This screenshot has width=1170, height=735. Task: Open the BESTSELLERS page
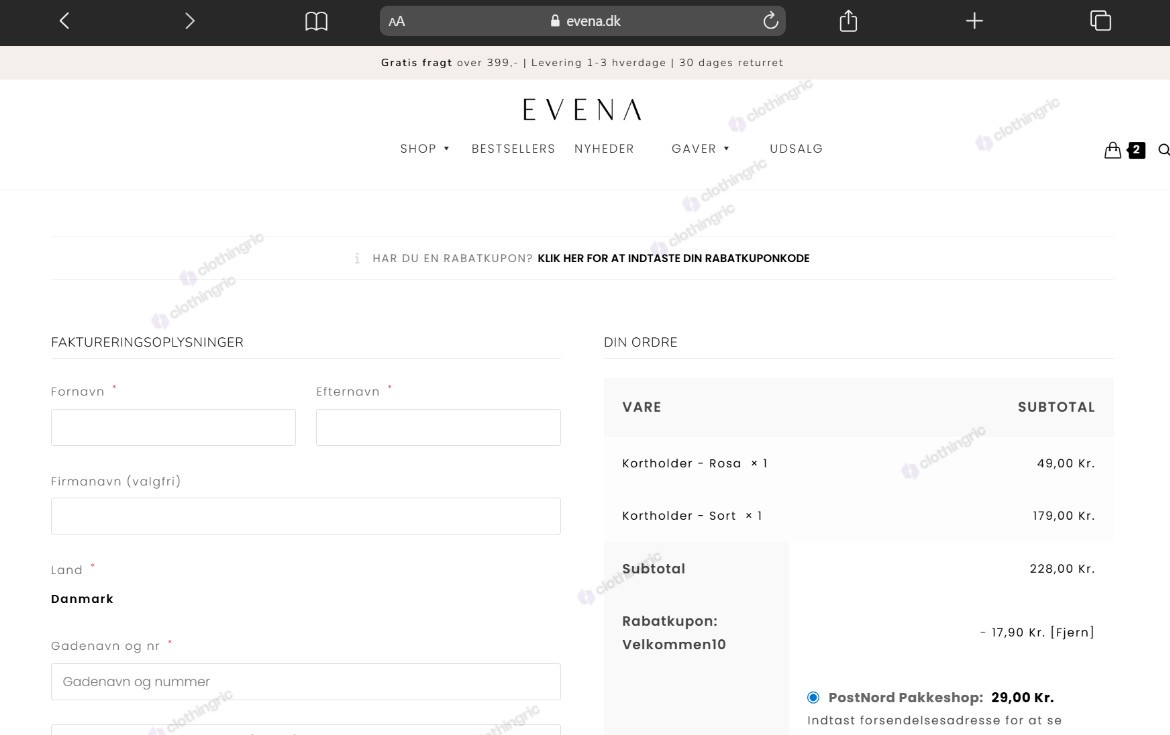[513, 148]
